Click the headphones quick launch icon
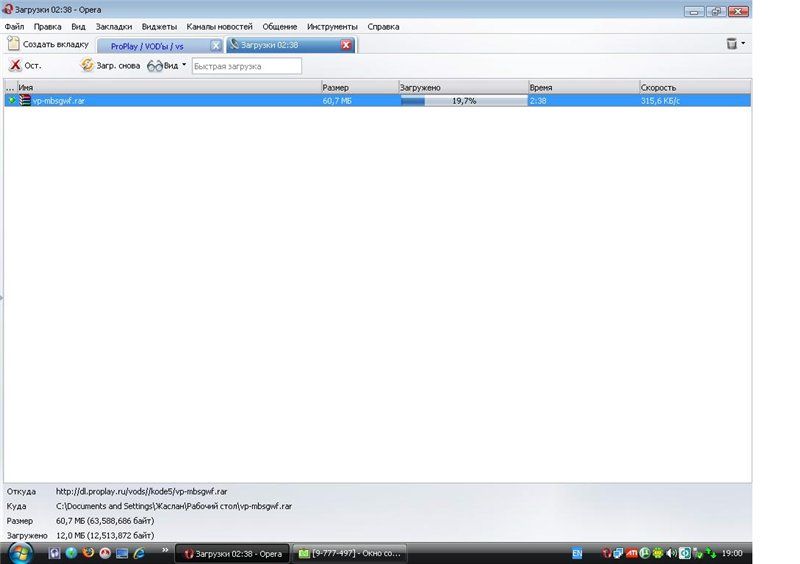 [54, 553]
